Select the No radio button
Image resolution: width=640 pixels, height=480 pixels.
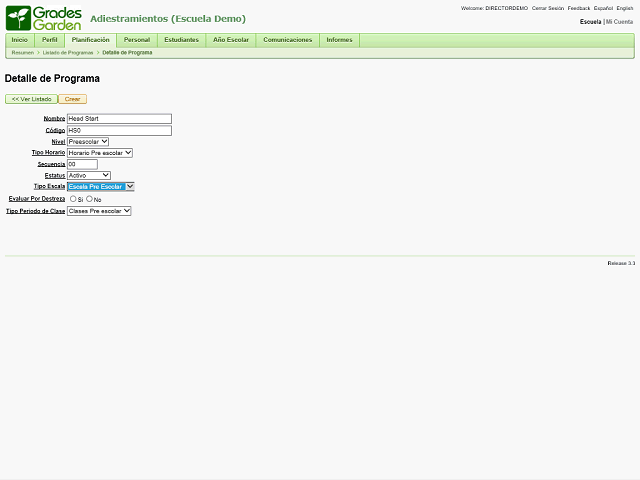click(89, 199)
